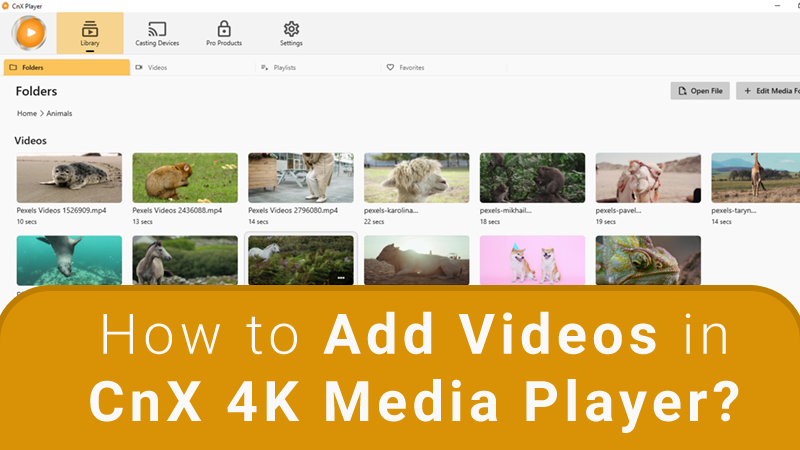Screen dimensions: 800x450
Task: Minimize the CnX Player window
Action: click(778, 6)
